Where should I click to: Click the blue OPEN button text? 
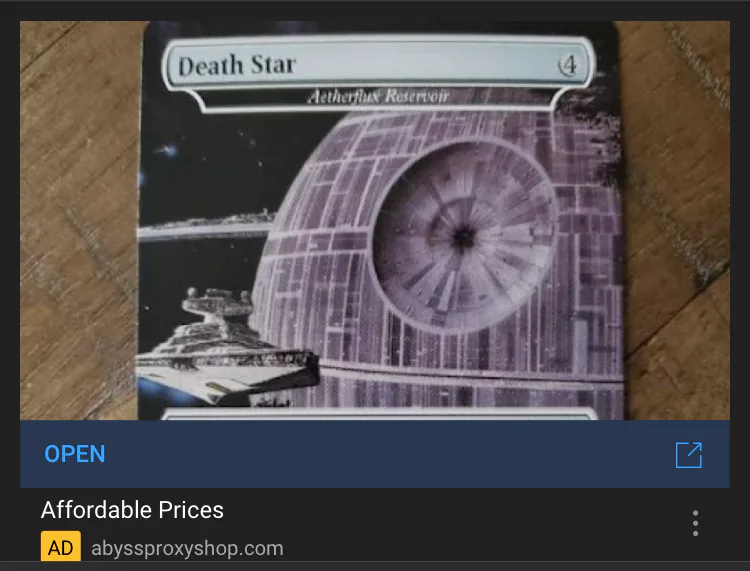pyautogui.click(x=75, y=454)
